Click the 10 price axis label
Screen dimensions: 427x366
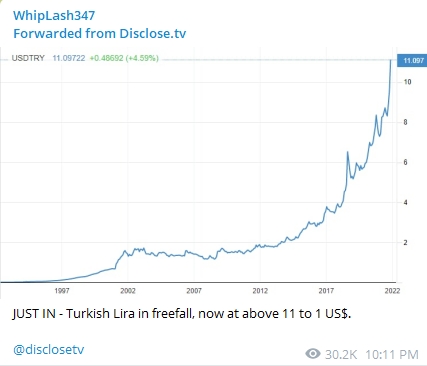[407, 82]
